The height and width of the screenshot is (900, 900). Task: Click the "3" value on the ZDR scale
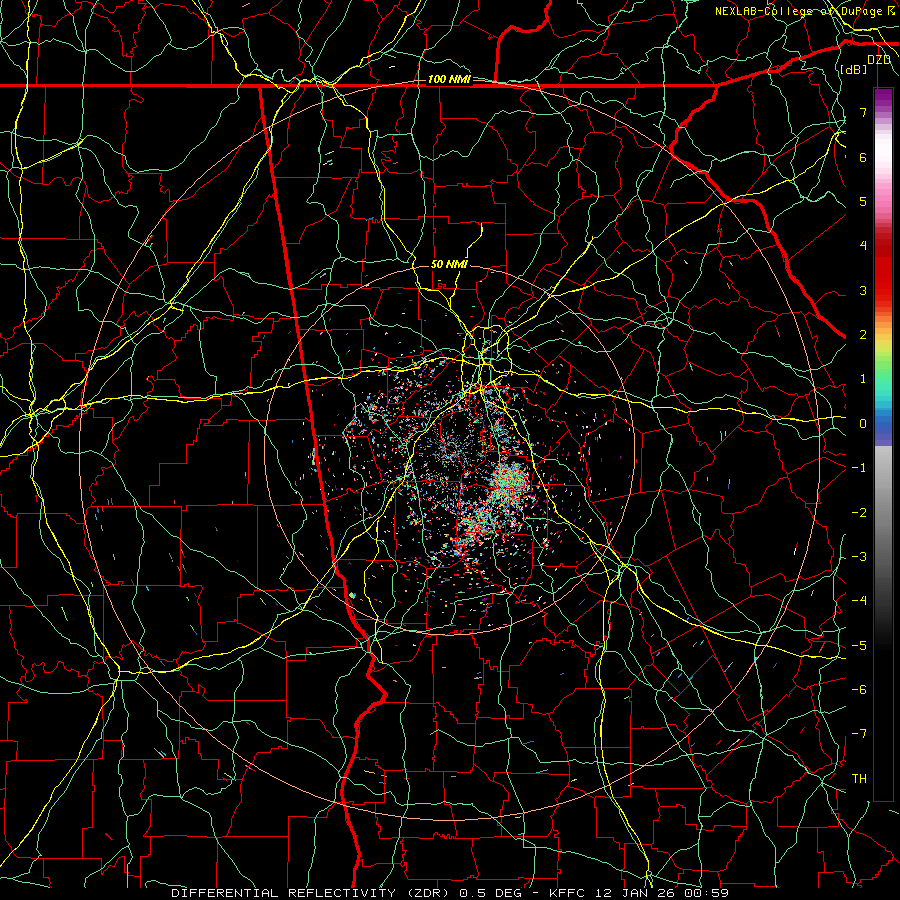pos(863,290)
